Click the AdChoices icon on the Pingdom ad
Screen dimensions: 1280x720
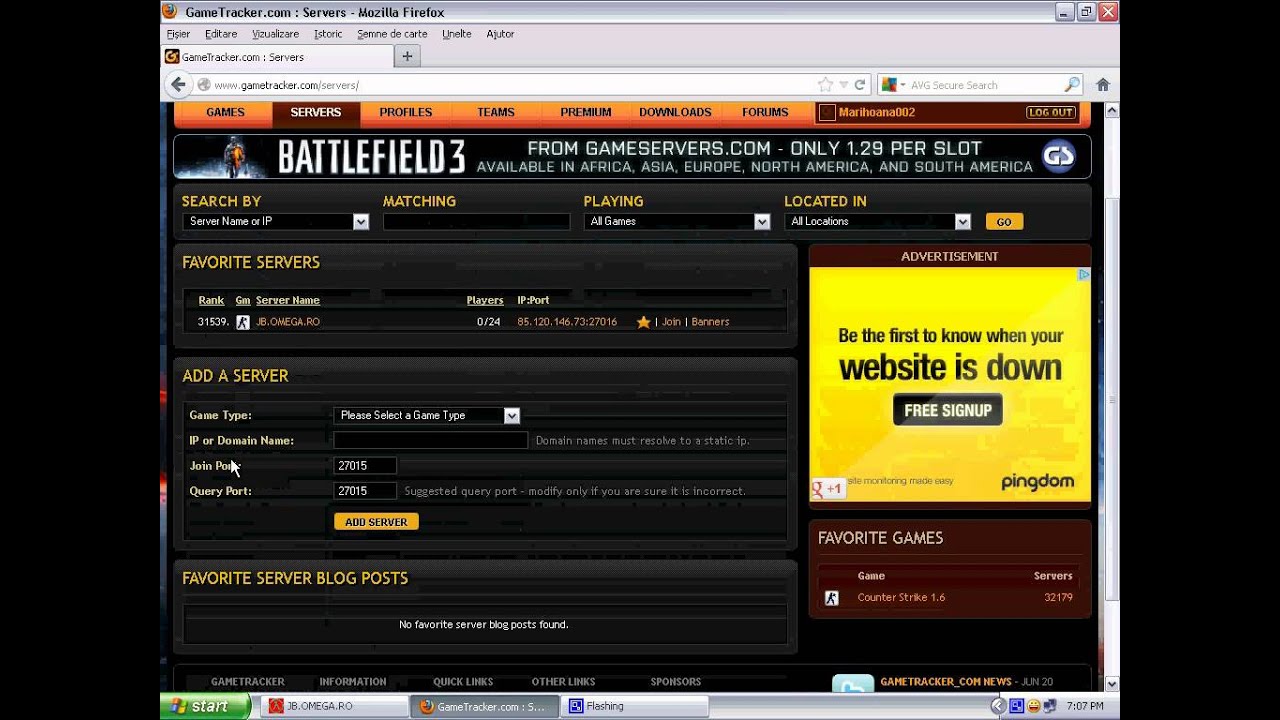tap(1083, 274)
